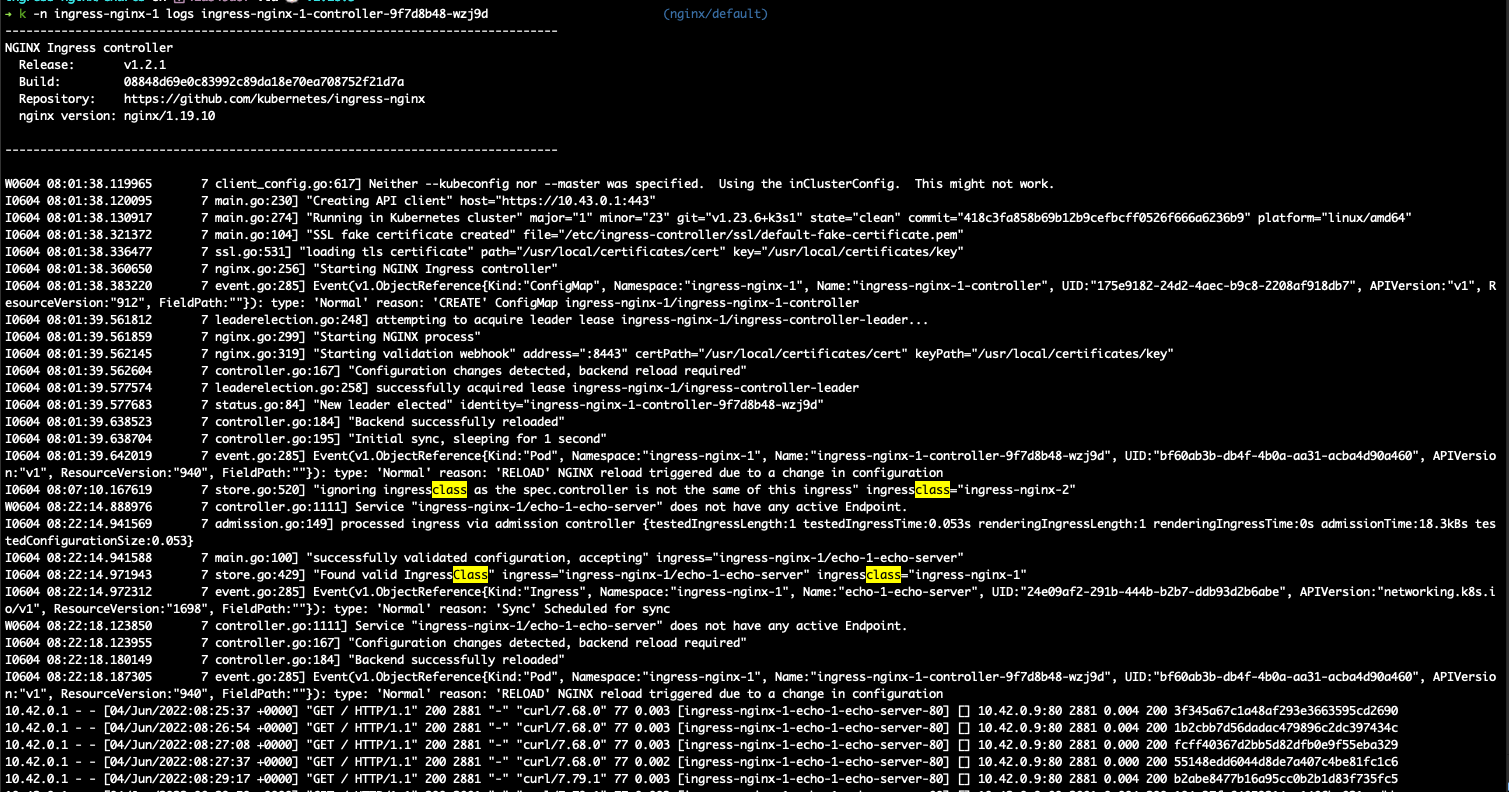The image size is (1509, 792).
Task: Click 'Initial sync, sleeping for 1 second'
Action: pos(477,439)
